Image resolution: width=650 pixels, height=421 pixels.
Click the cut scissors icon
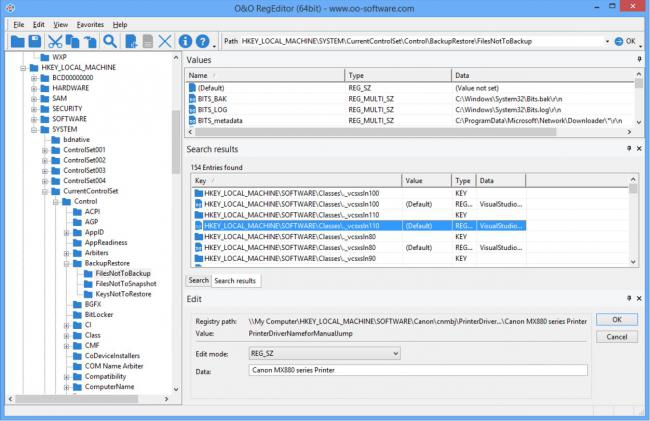point(55,41)
